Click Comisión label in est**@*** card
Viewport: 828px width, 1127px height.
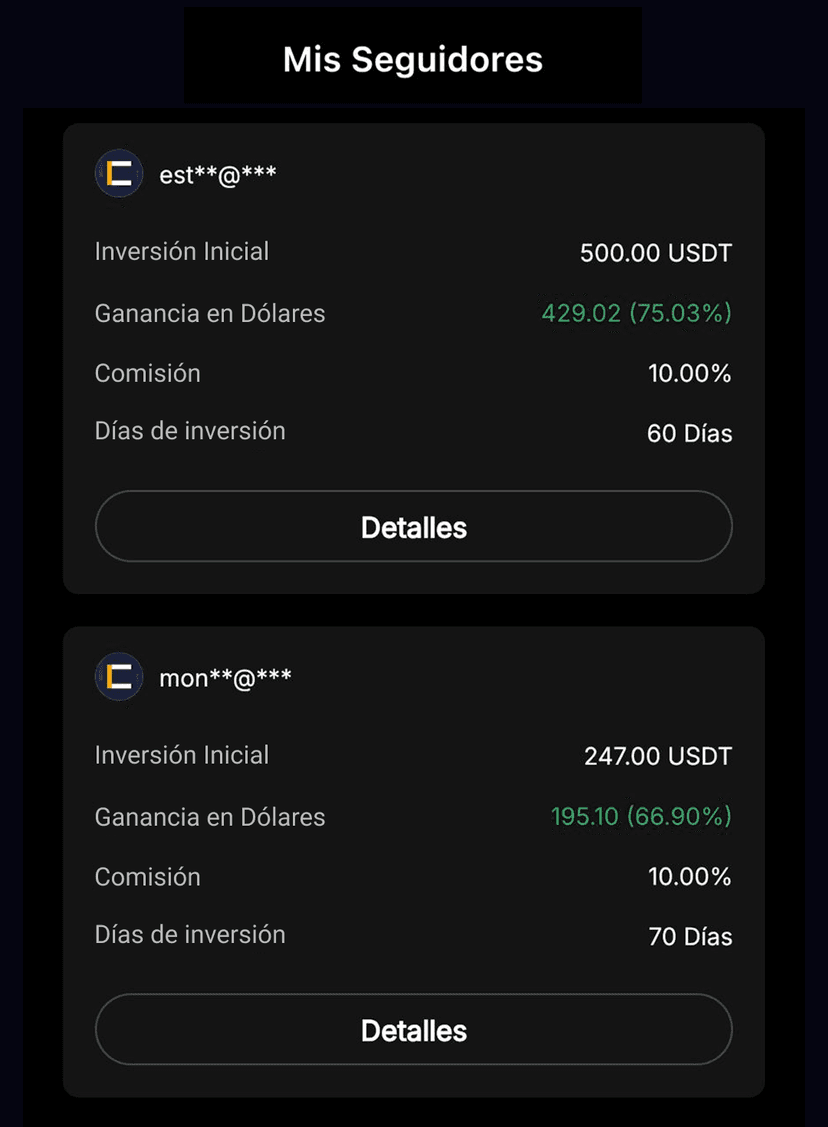click(x=148, y=373)
